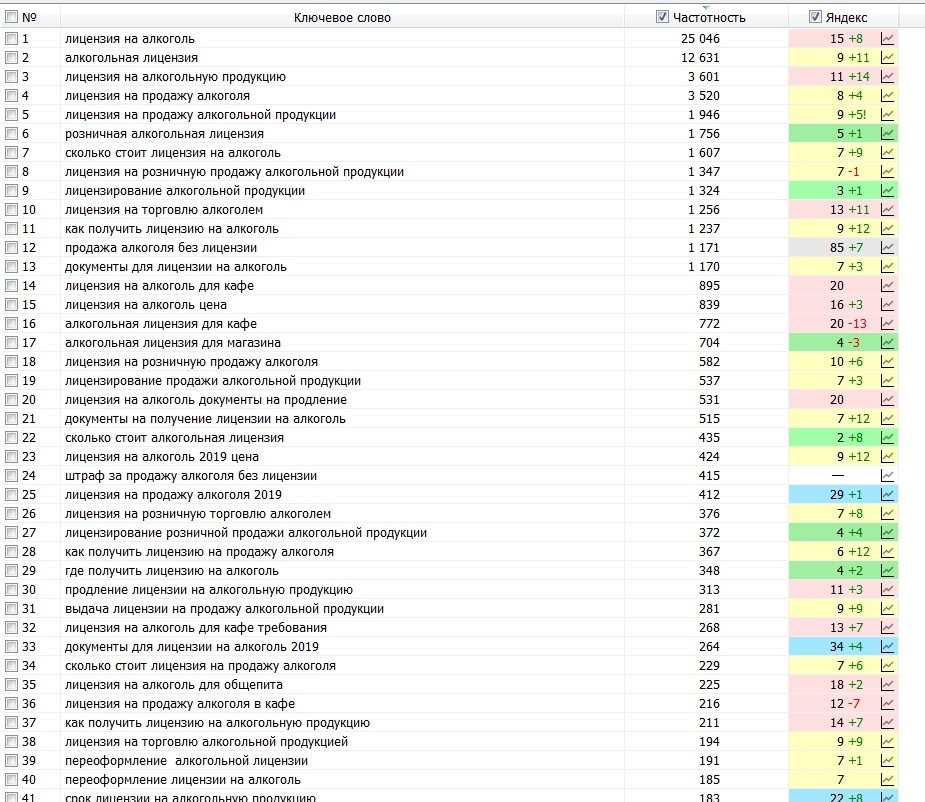Open chart for 'документы для лицензии на алкоголь 2019'
This screenshot has width=925, height=802.
tap(887, 647)
